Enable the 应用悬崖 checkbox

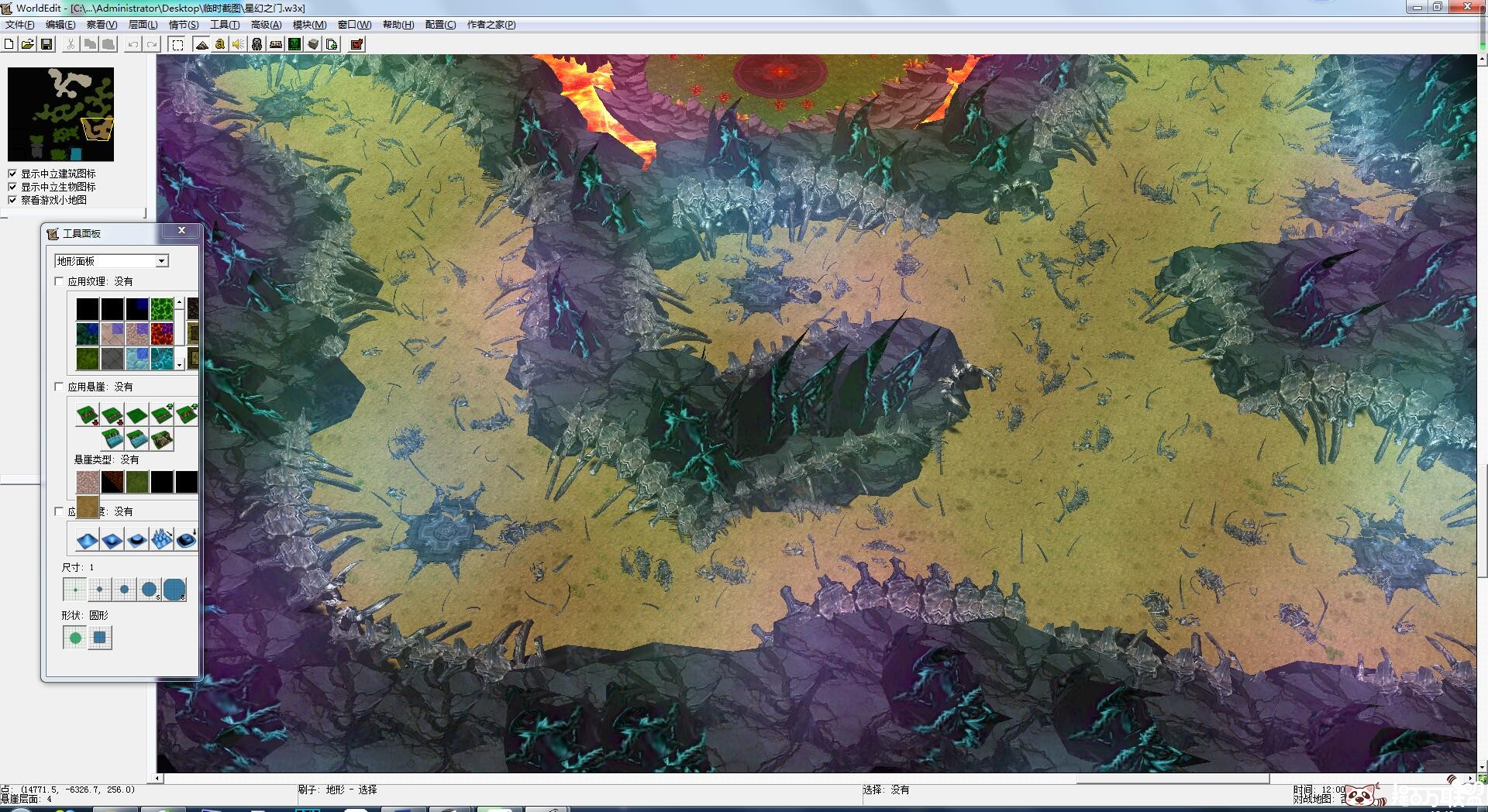[x=60, y=387]
